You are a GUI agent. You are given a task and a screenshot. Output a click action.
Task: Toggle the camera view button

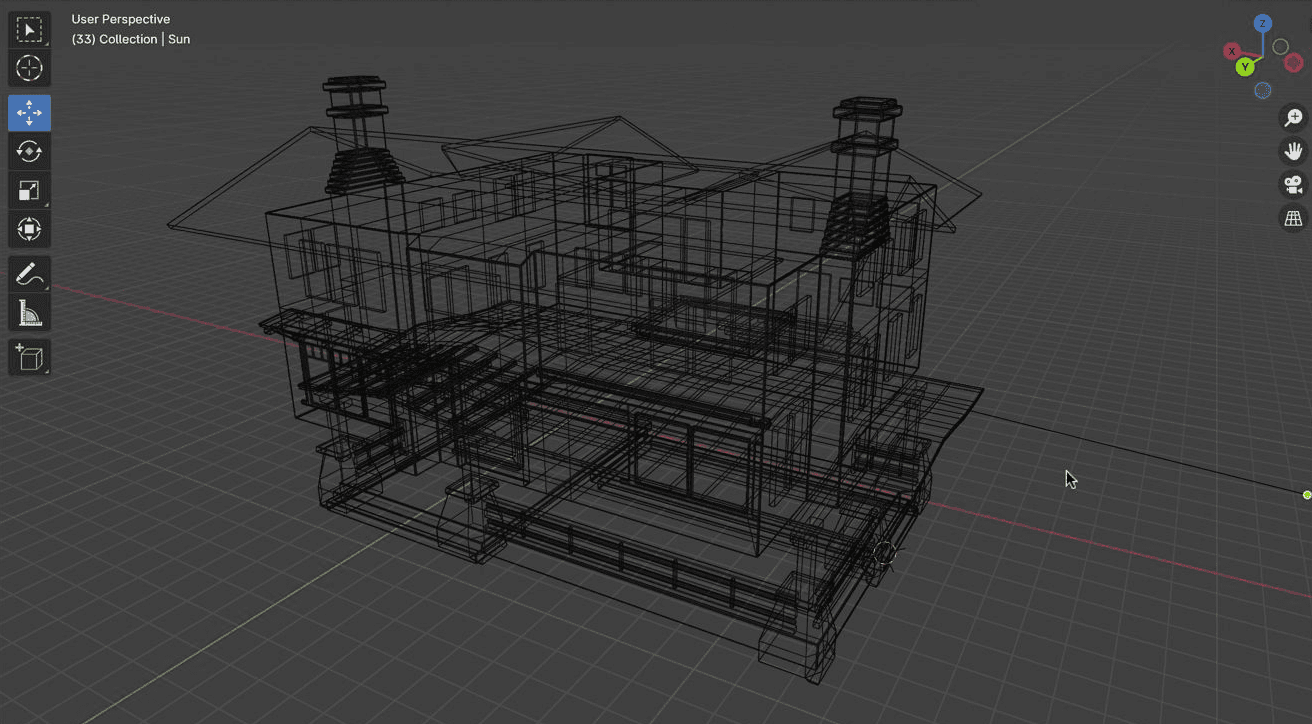pyautogui.click(x=1294, y=185)
